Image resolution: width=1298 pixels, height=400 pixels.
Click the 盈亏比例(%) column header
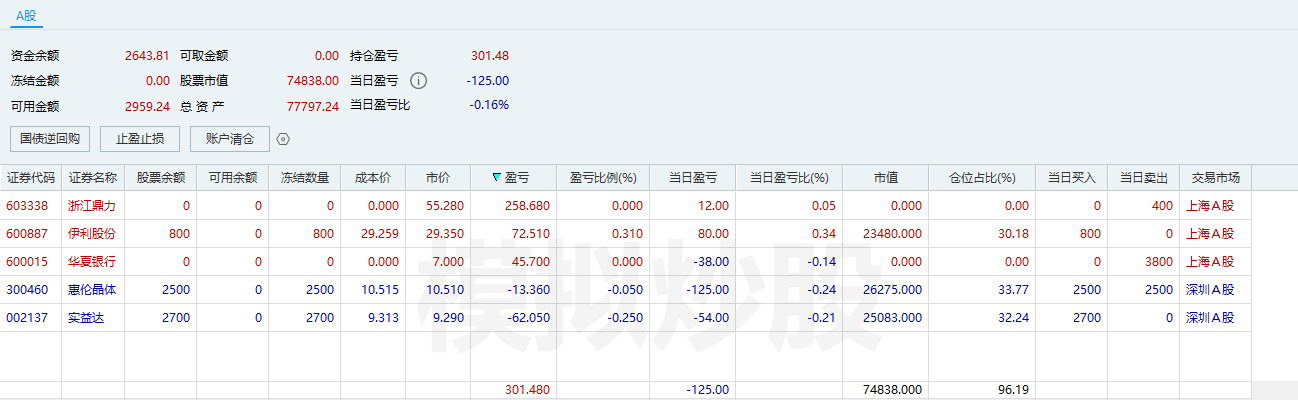pyautogui.click(x=603, y=178)
